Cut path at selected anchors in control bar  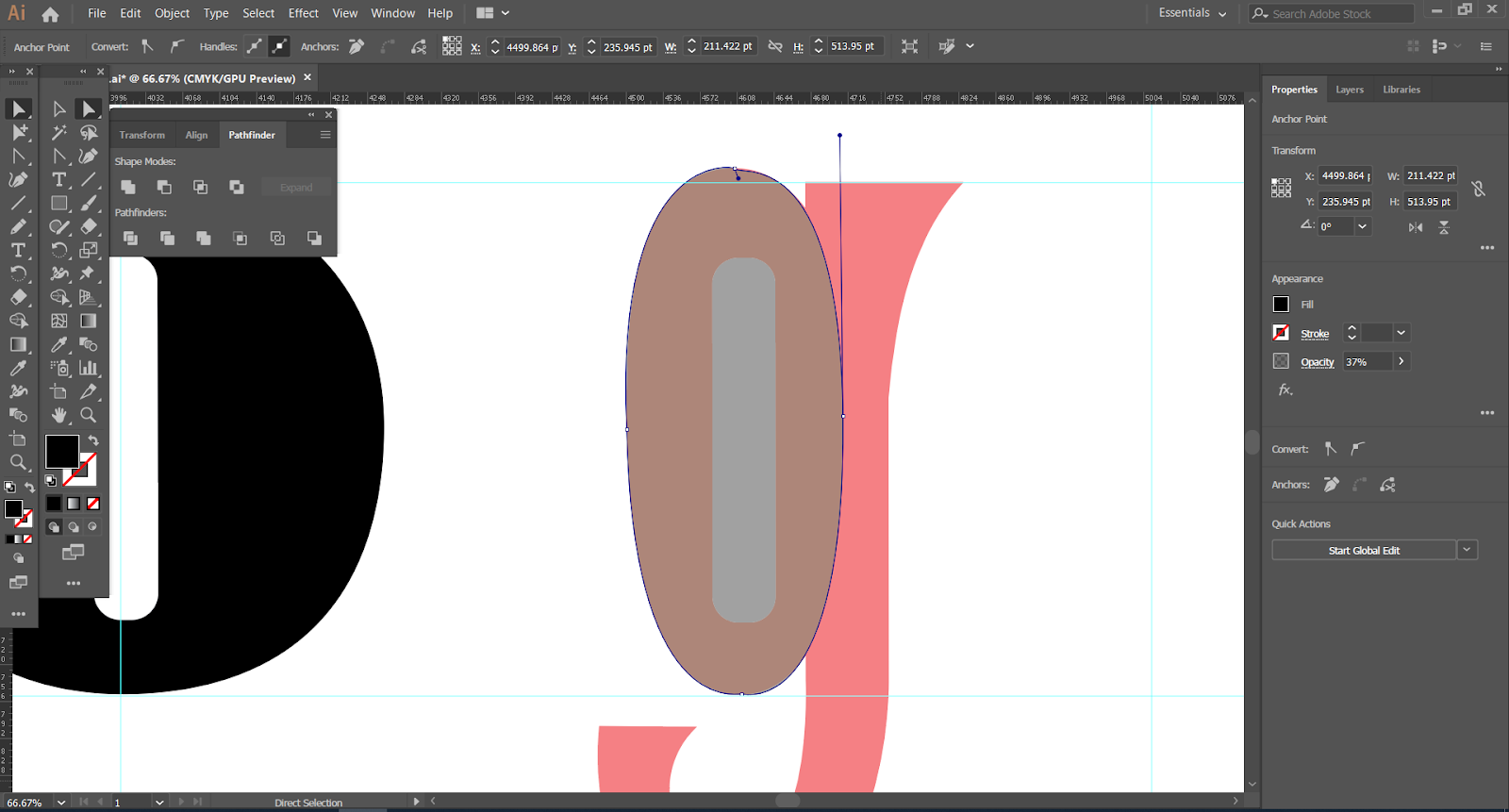[419, 46]
